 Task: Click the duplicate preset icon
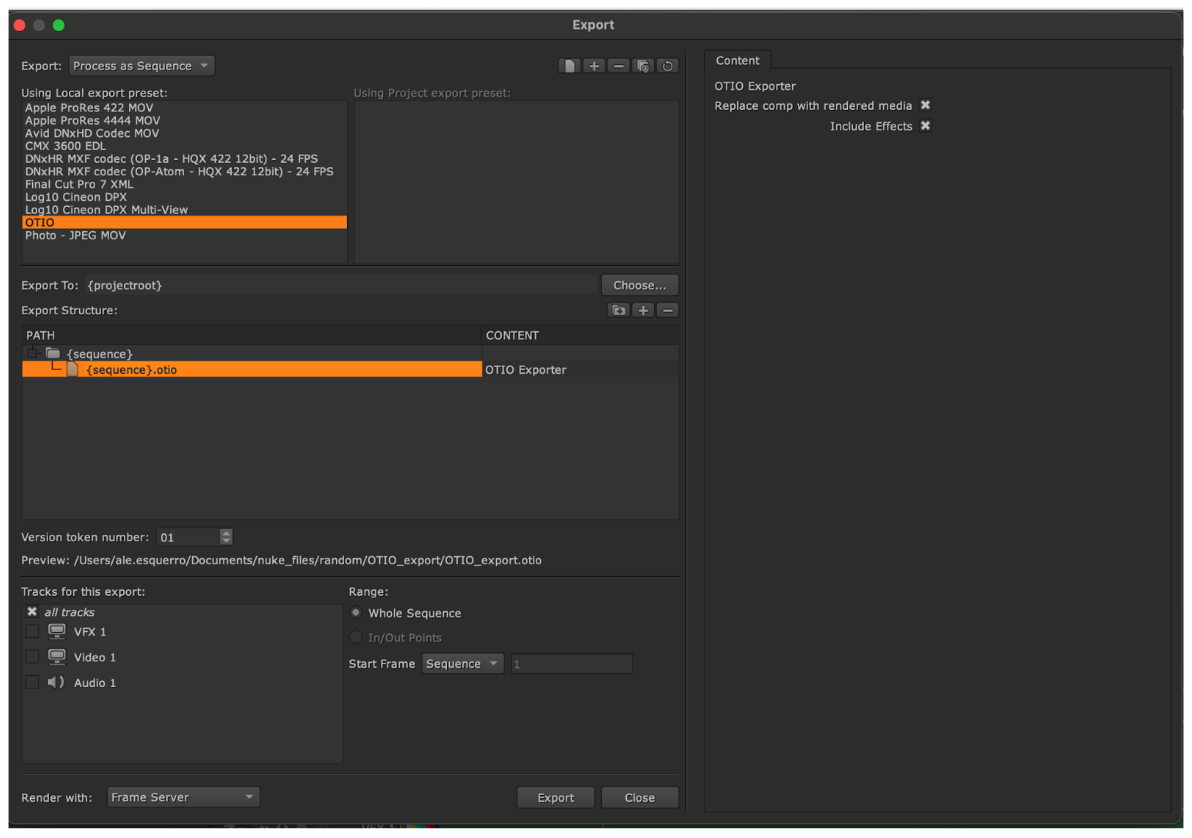point(644,66)
